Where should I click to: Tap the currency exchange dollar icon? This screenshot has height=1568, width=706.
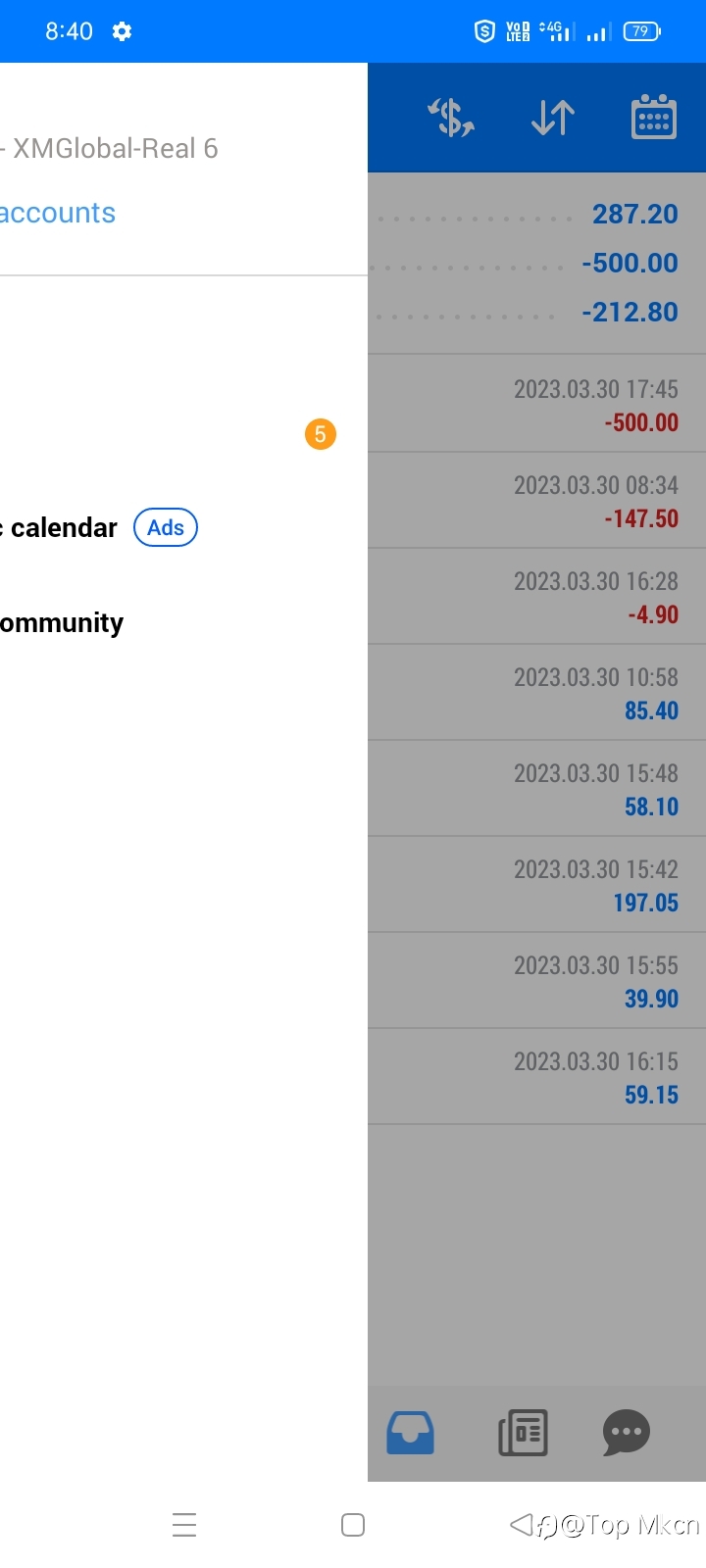451,119
